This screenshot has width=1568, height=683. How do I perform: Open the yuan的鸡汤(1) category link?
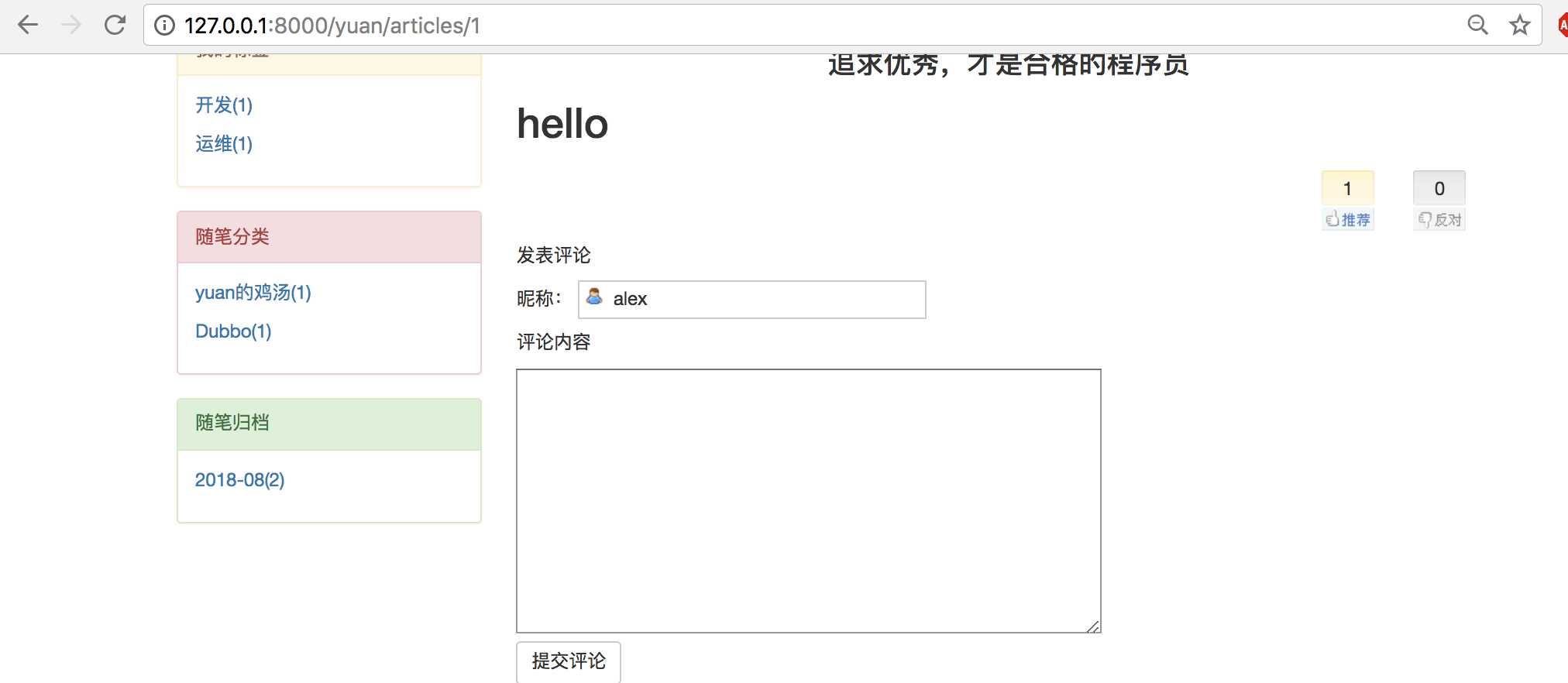(x=253, y=293)
